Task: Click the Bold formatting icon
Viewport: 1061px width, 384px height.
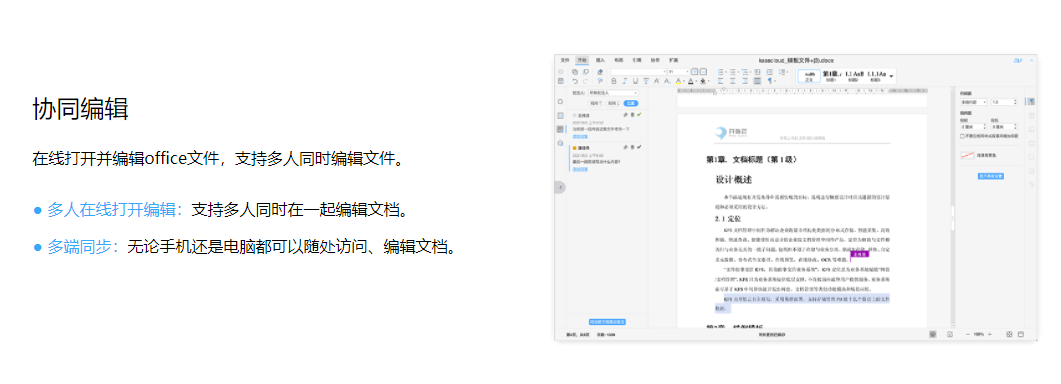Action: point(614,81)
